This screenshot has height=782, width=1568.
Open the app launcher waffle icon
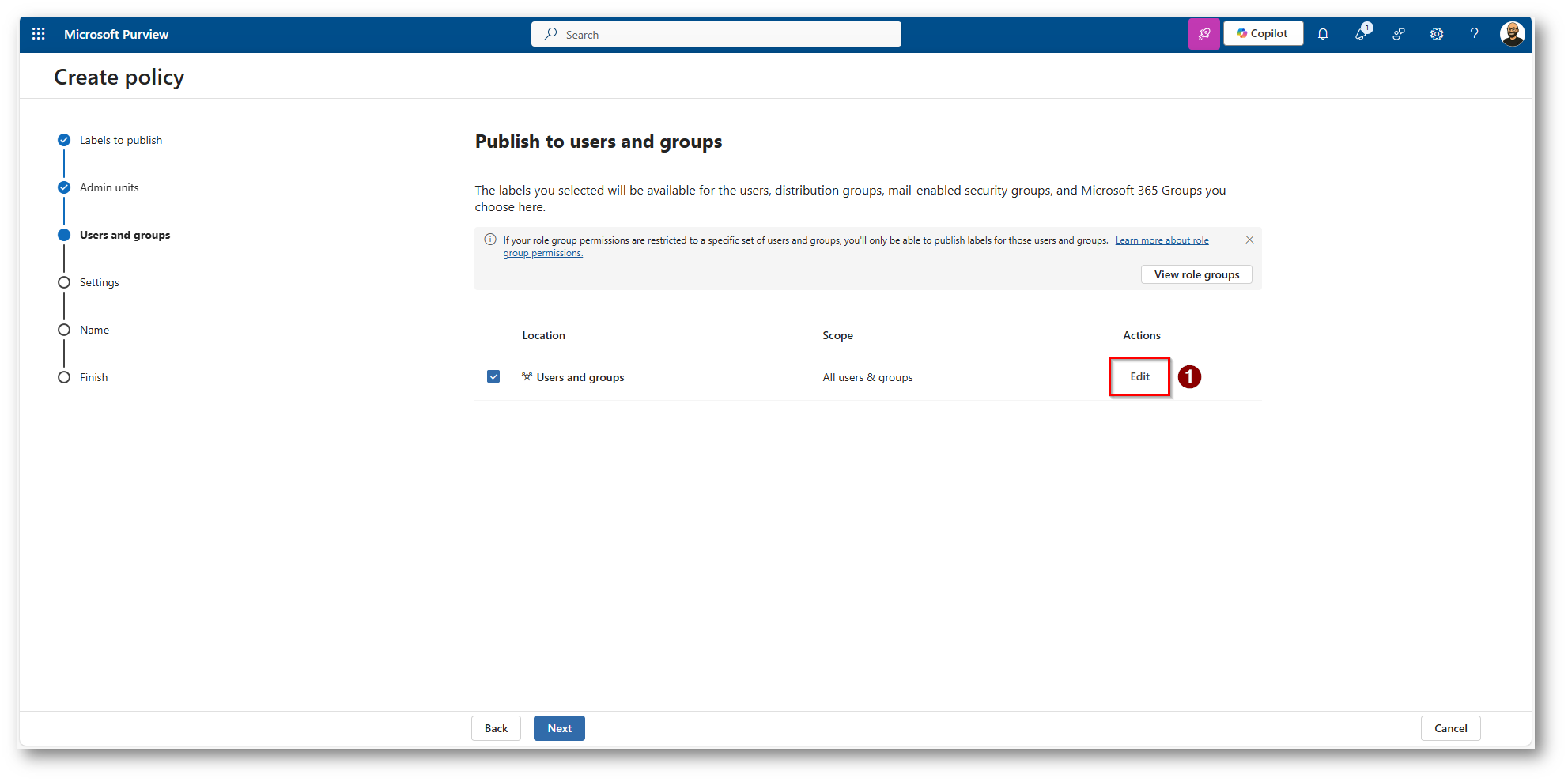coord(38,34)
